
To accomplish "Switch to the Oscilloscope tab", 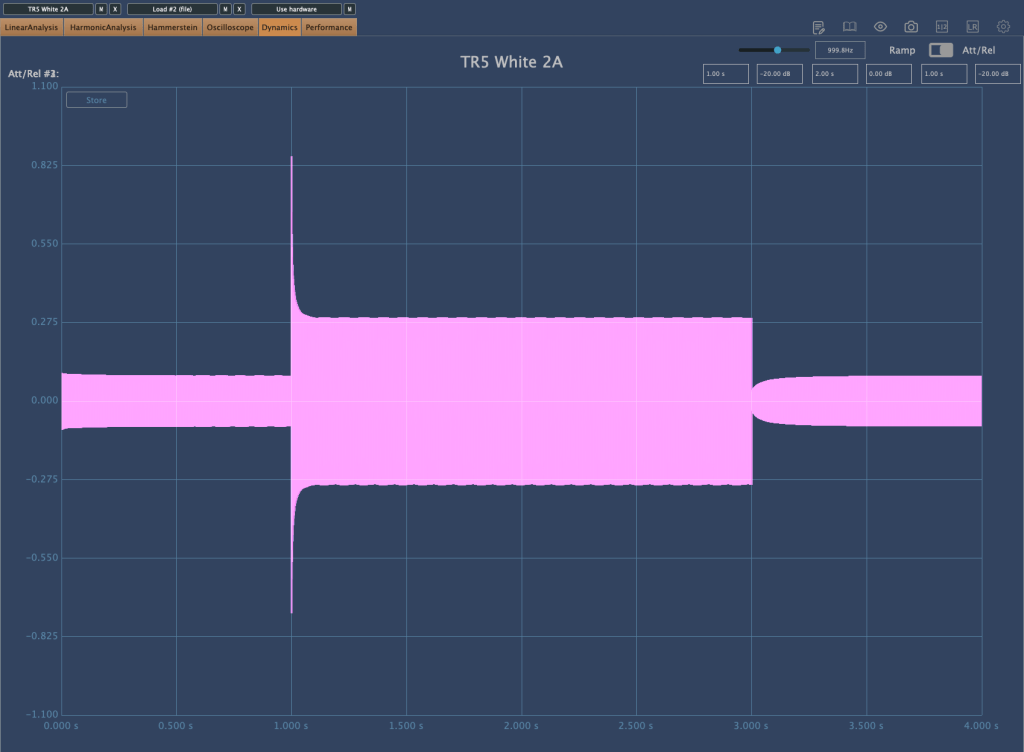I will tap(230, 27).
